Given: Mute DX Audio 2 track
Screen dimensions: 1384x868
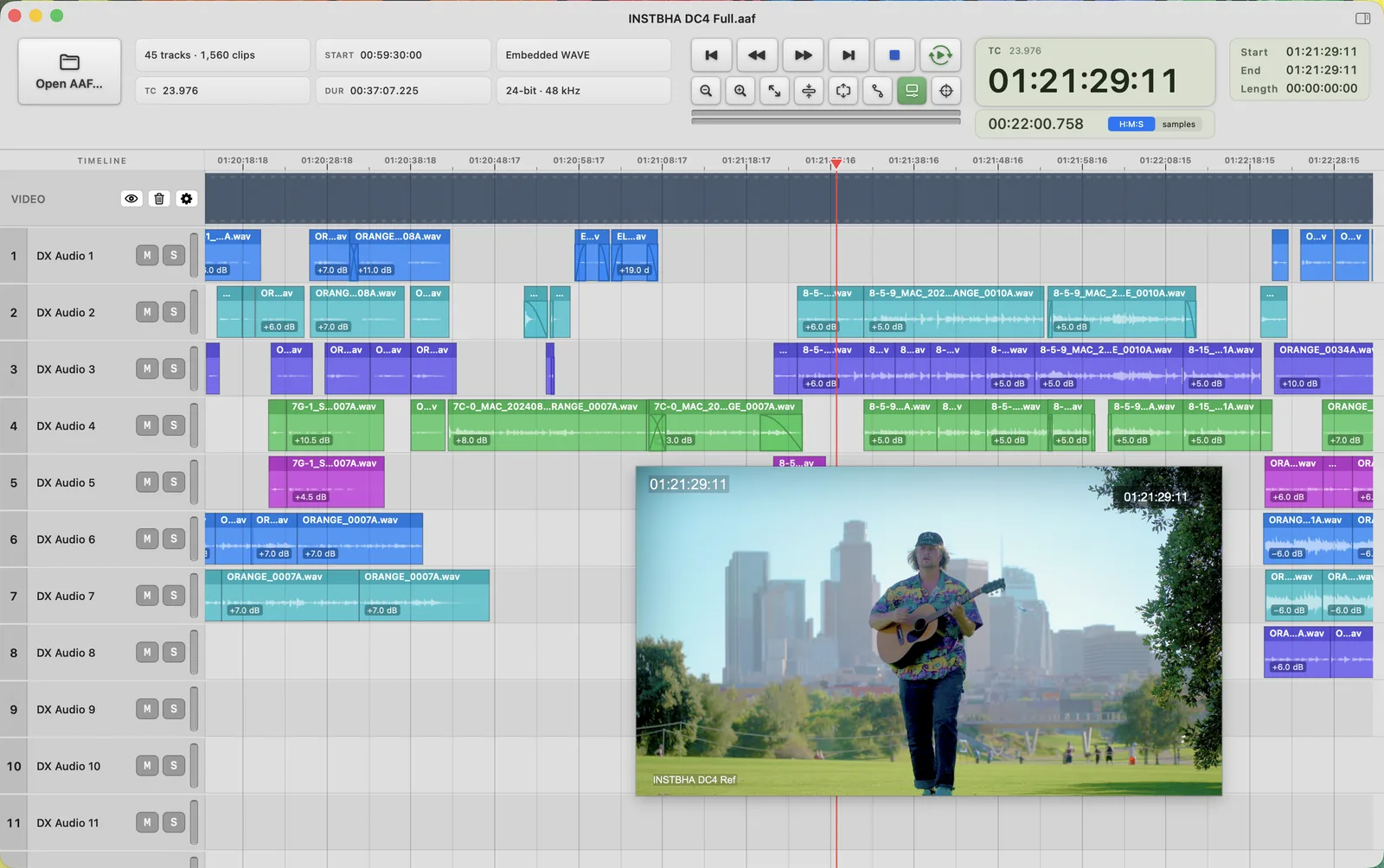Looking at the screenshot, I should [147, 312].
